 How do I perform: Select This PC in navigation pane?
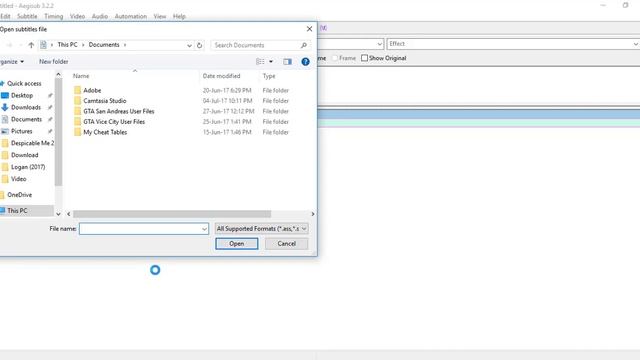pos(17,211)
